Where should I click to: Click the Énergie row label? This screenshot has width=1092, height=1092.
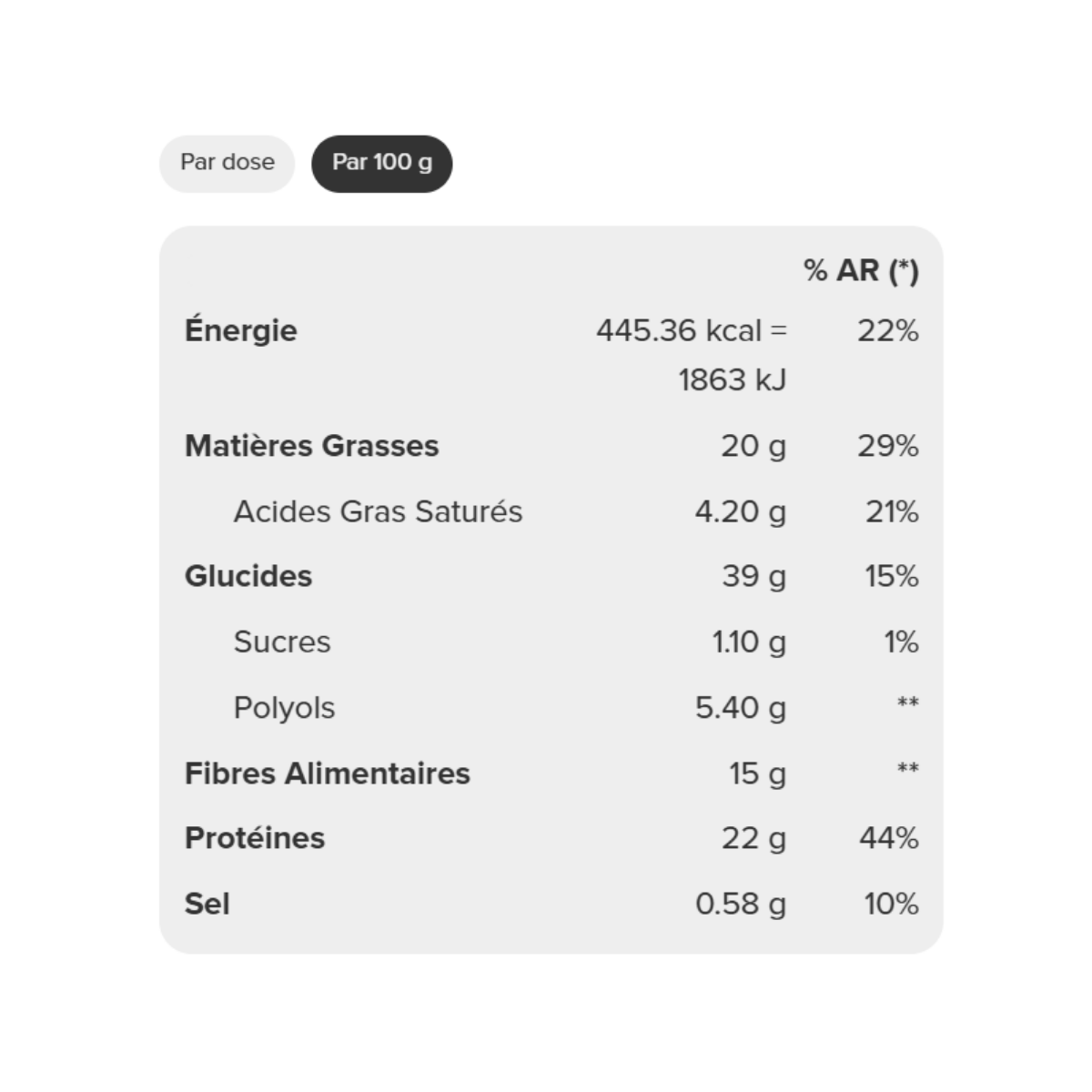pyautogui.click(x=240, y=330)
